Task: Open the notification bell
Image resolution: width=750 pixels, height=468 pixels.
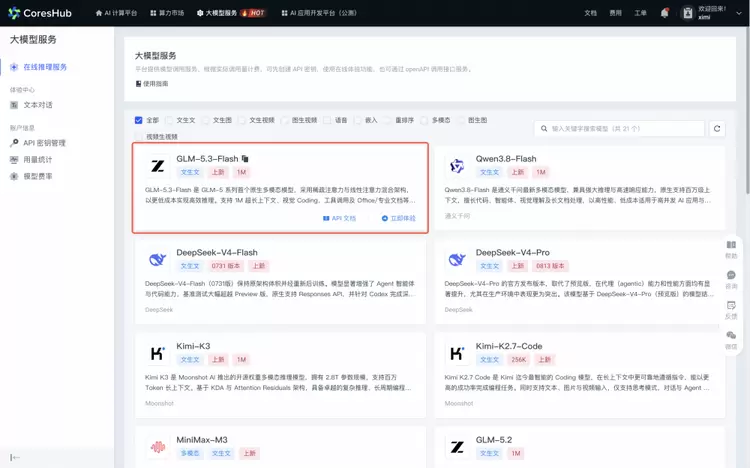Action: (664, 13)
